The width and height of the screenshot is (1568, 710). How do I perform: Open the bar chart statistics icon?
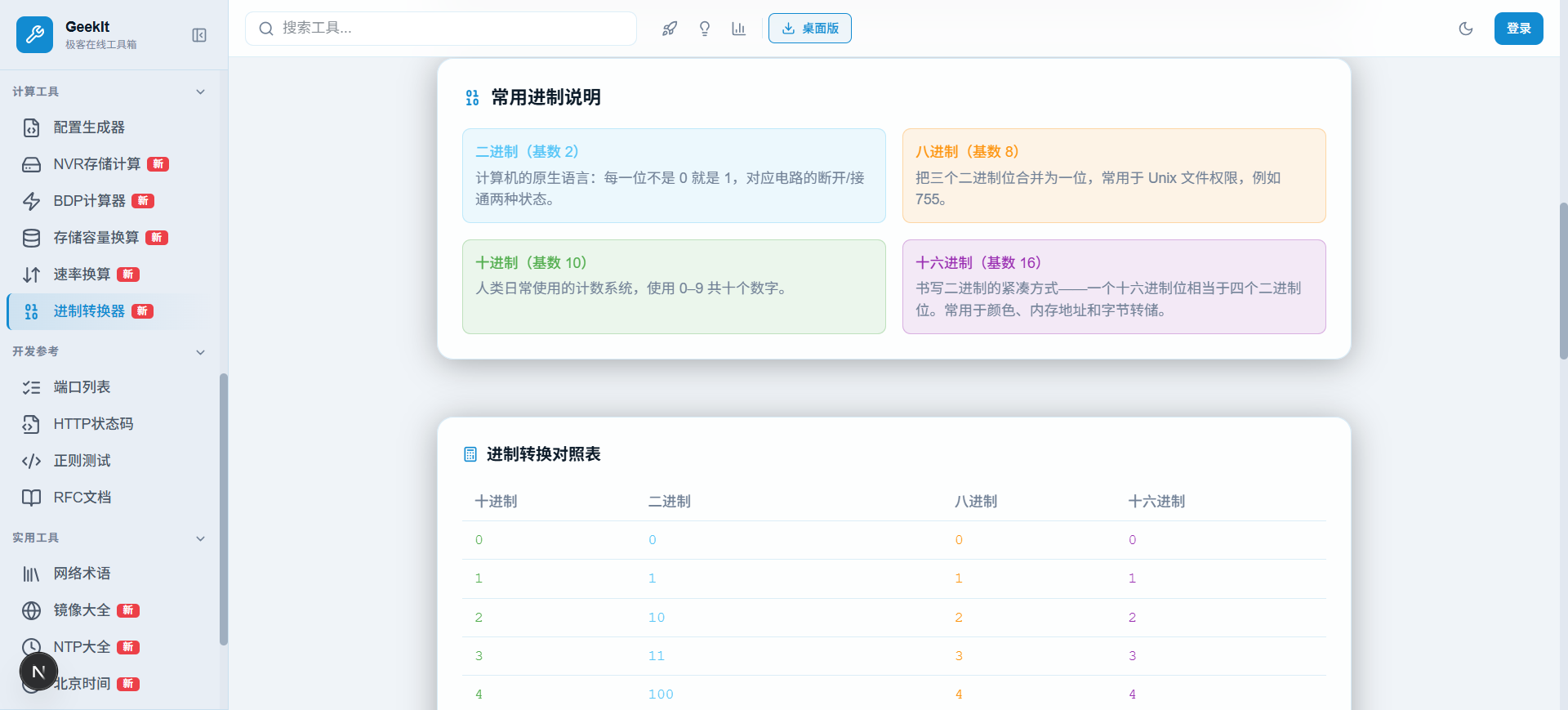click(739, 29)
